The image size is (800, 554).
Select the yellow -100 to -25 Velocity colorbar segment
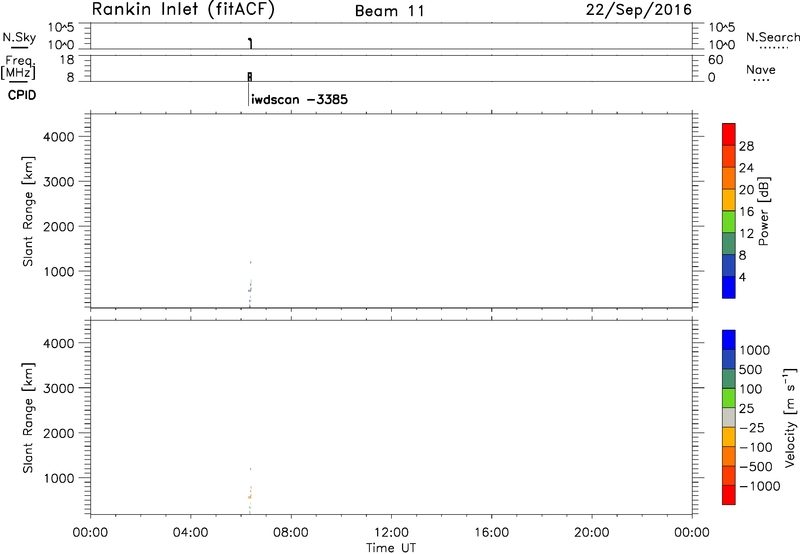pyautogui.click(x=729, y=437)
